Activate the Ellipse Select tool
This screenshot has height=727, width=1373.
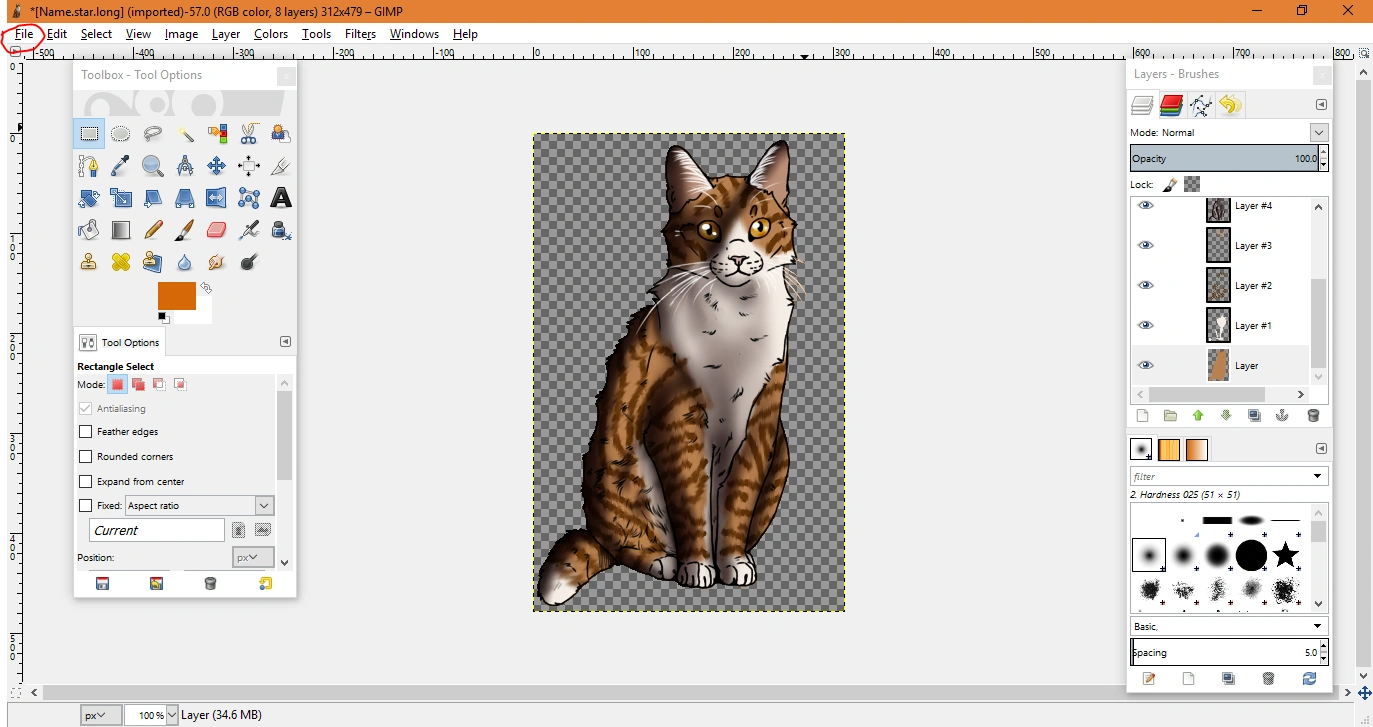[121, 134]
